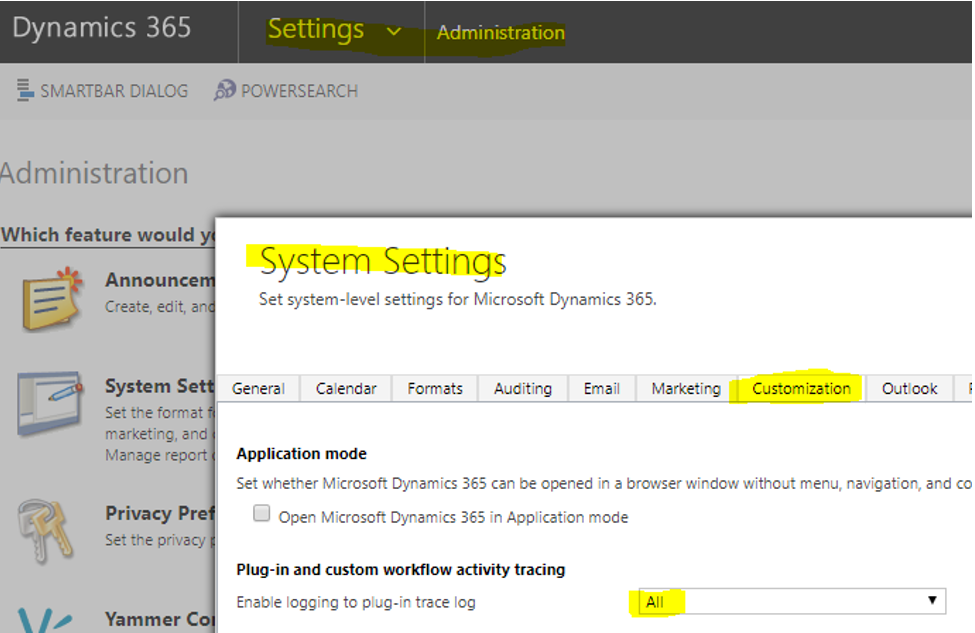Viewport: 975px width, 633px height.
Task: Select the Auditing tab
Action: (523, 389)
